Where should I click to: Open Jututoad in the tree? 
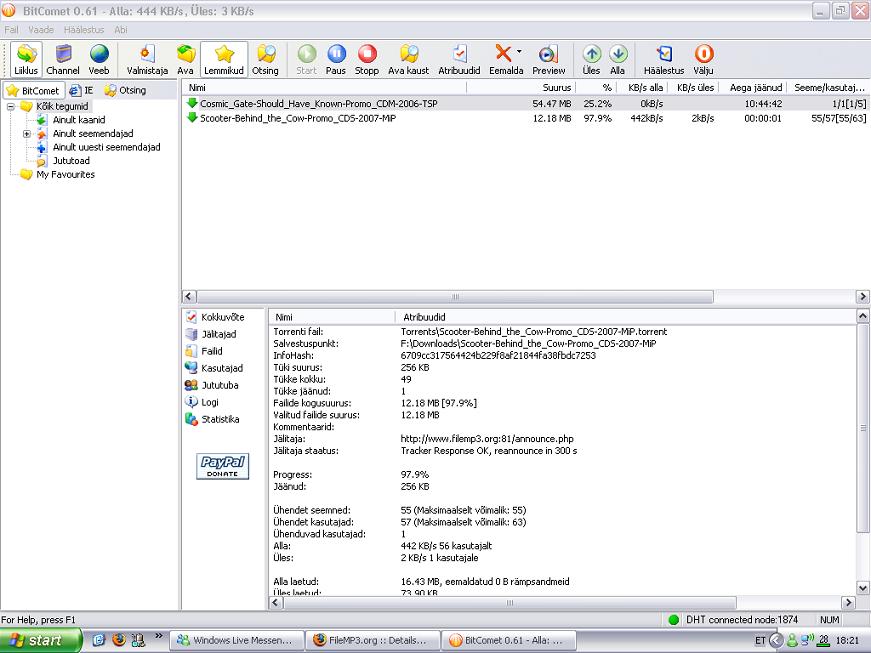[x=71, y=161]
